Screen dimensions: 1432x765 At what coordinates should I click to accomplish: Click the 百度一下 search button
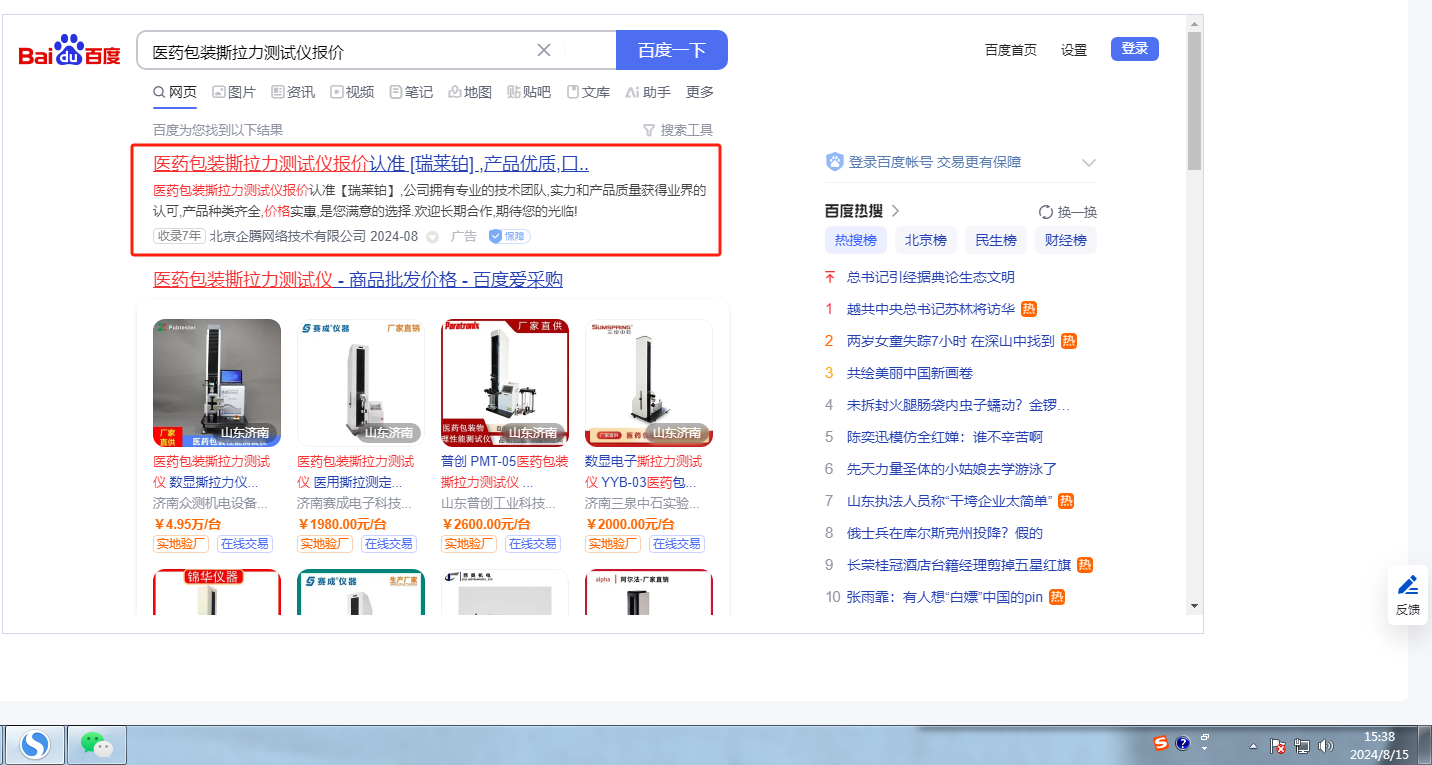[x=672, y=50]
